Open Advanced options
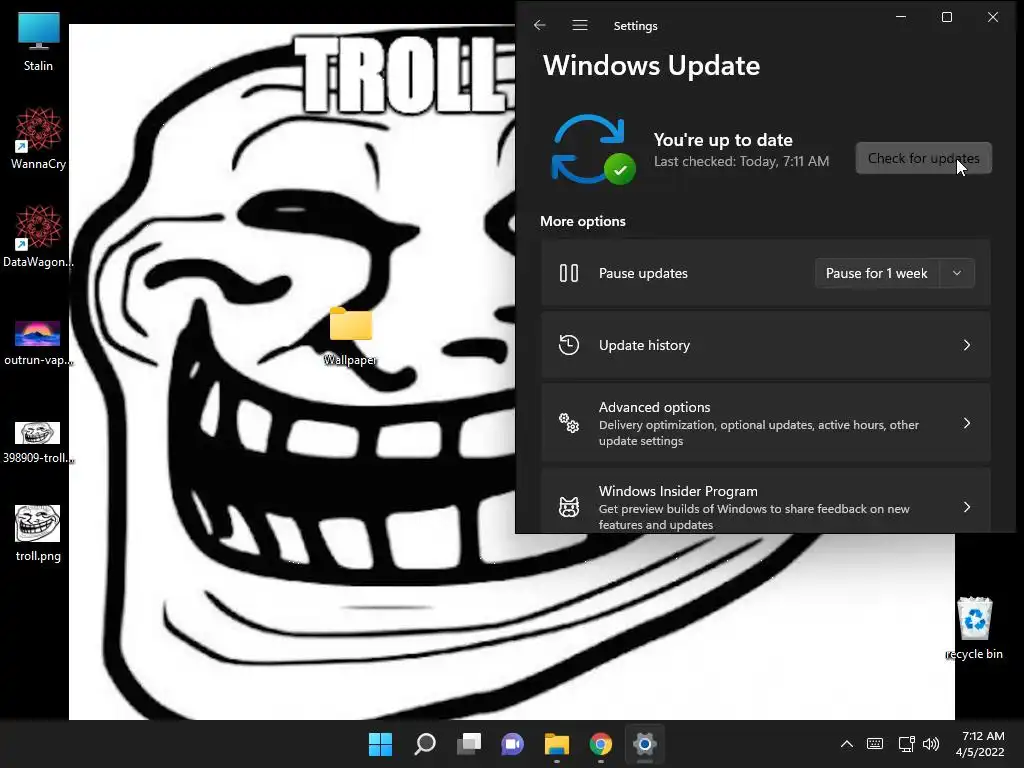1024x768 pixels. click(765, 423)
